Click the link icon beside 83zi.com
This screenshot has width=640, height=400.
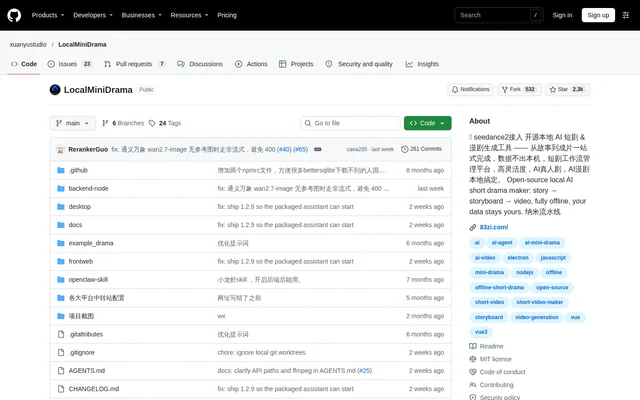tap(473, 227)
